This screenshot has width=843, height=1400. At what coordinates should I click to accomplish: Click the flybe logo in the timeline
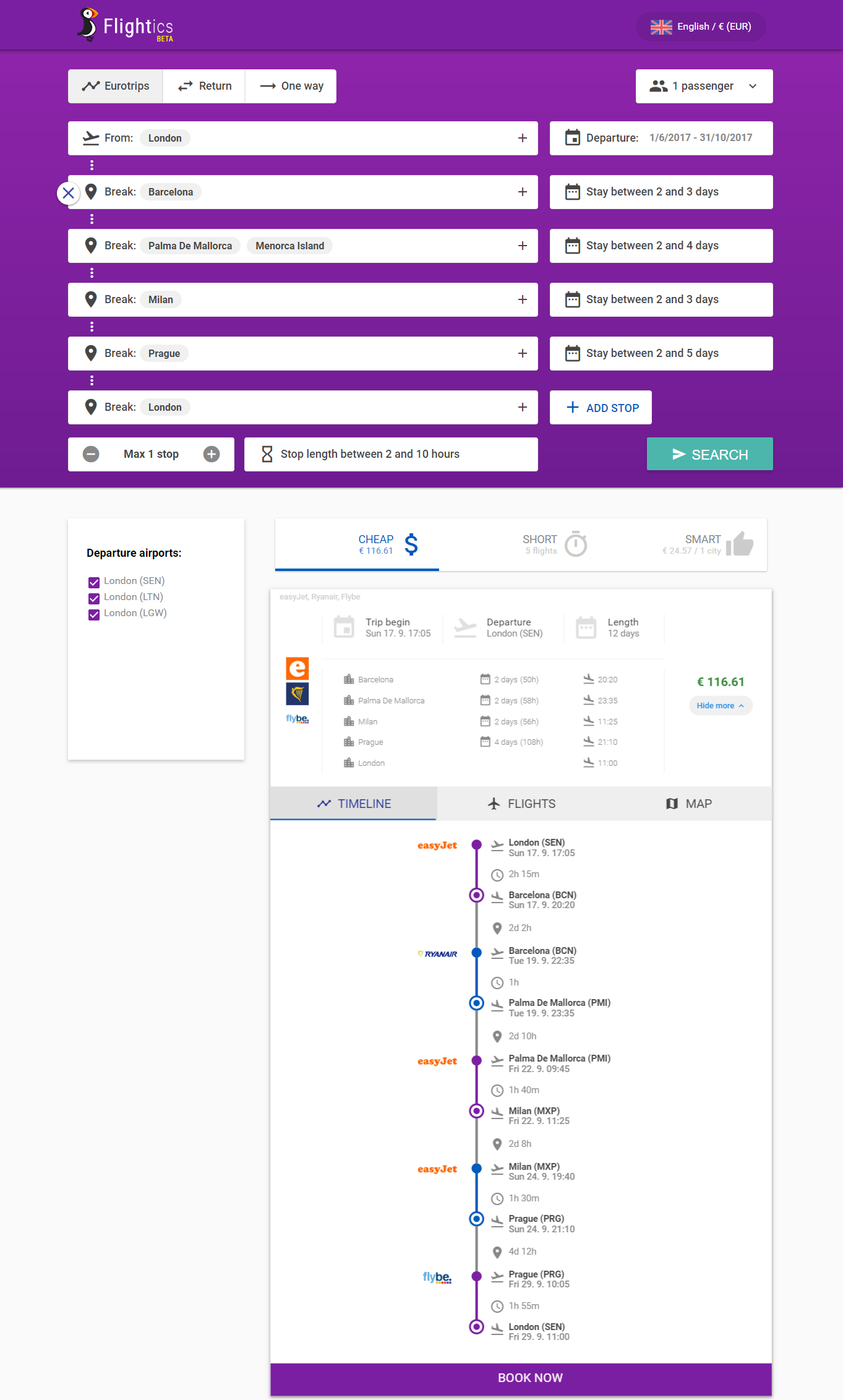[437, 1278]
